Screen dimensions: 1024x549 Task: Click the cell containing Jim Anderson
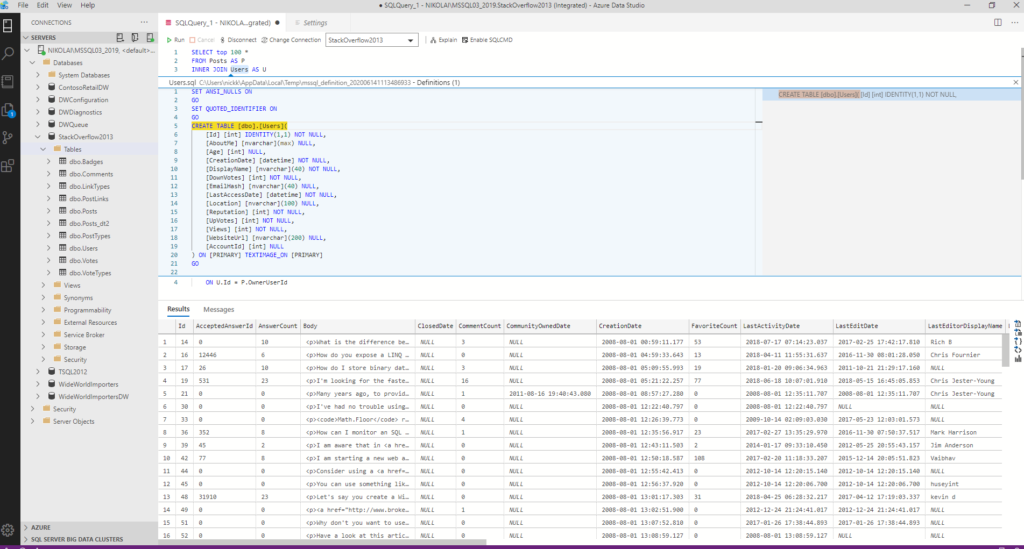pos(965,445)
